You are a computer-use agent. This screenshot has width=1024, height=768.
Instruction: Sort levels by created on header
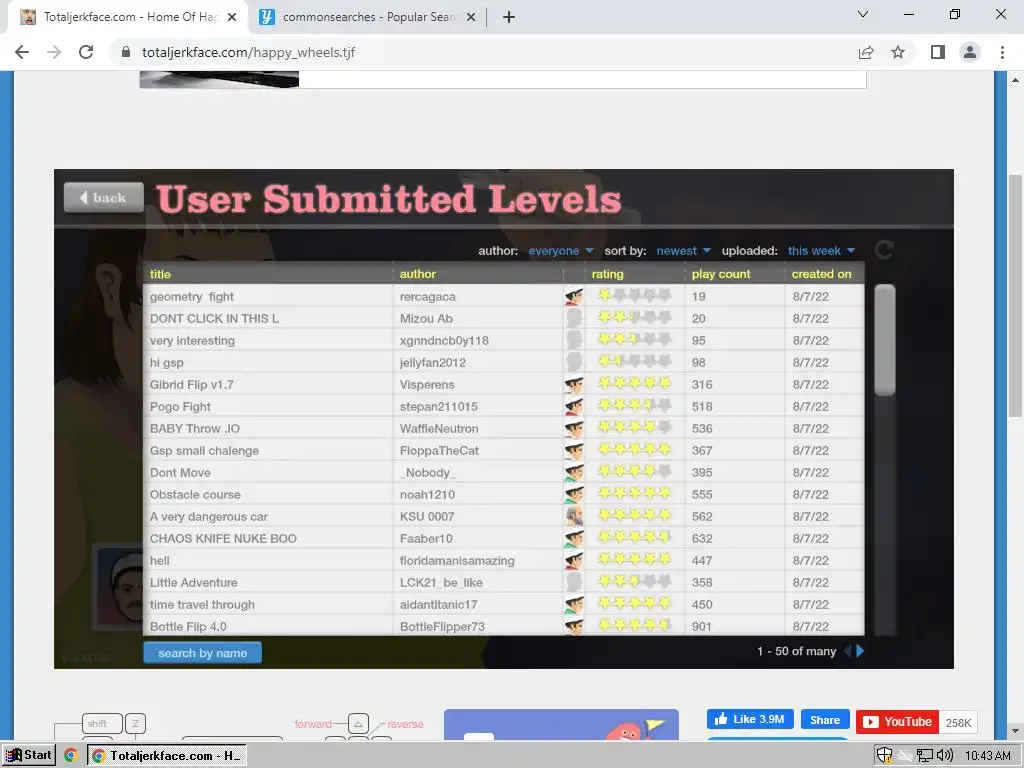point(824,274)
